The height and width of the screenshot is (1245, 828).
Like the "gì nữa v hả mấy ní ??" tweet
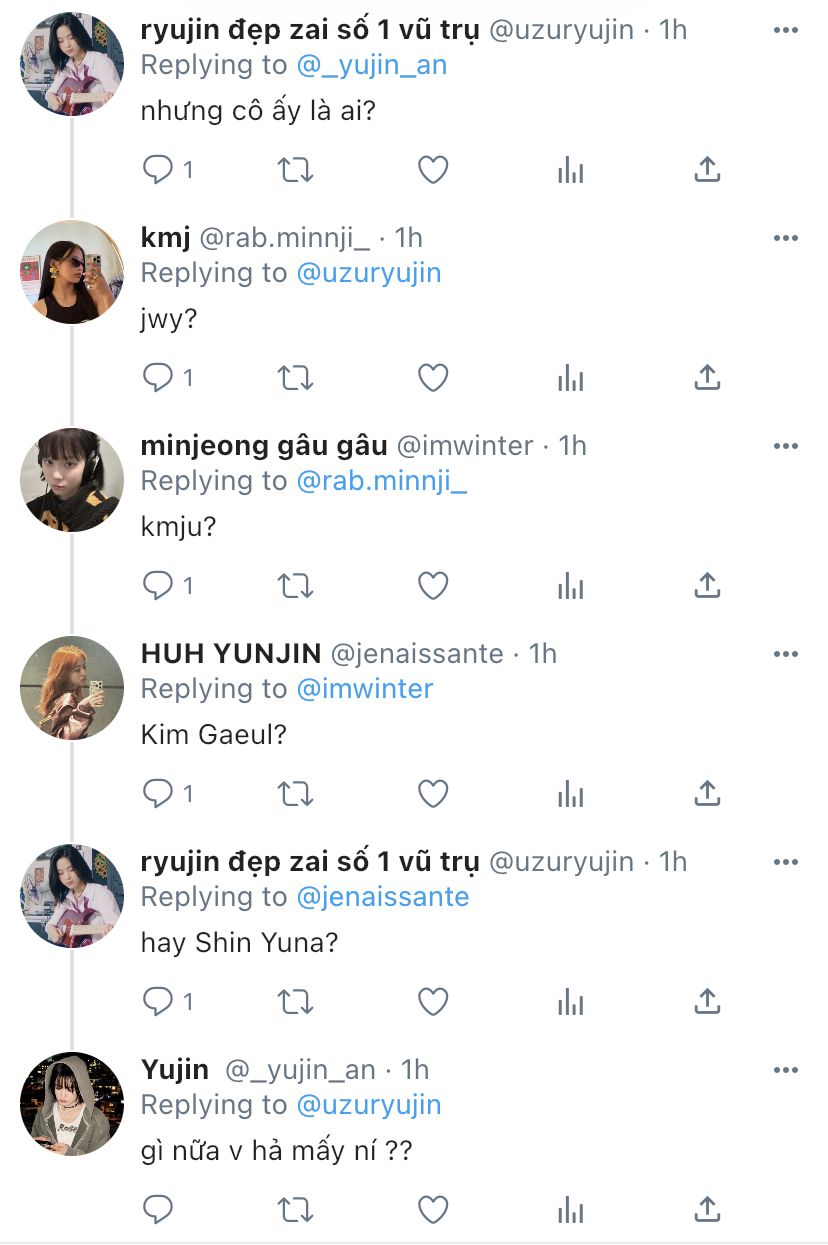point(432,1209)
